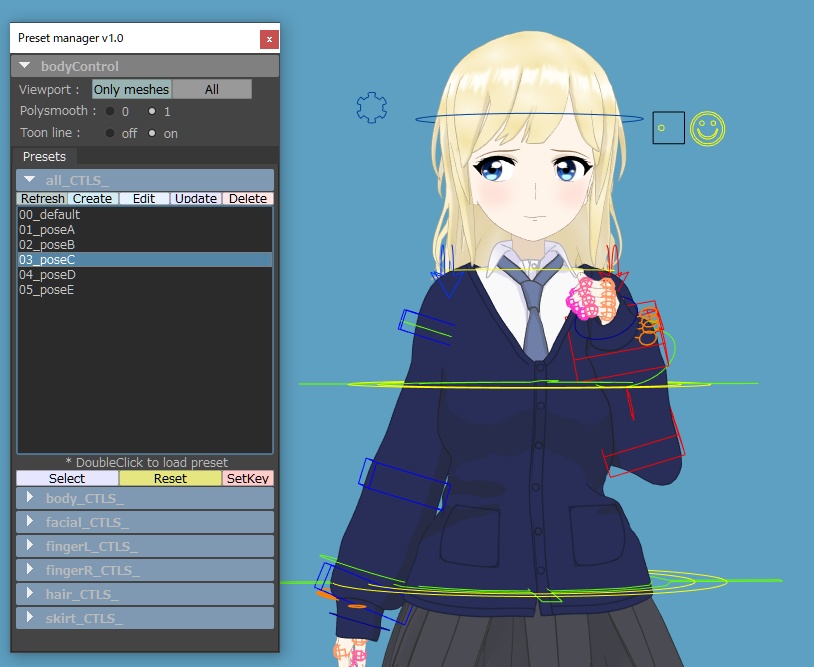Image resolution: width=814 pixels, height=667 pixels.
Task: Click the Update preset button
Action: (196, 198)
